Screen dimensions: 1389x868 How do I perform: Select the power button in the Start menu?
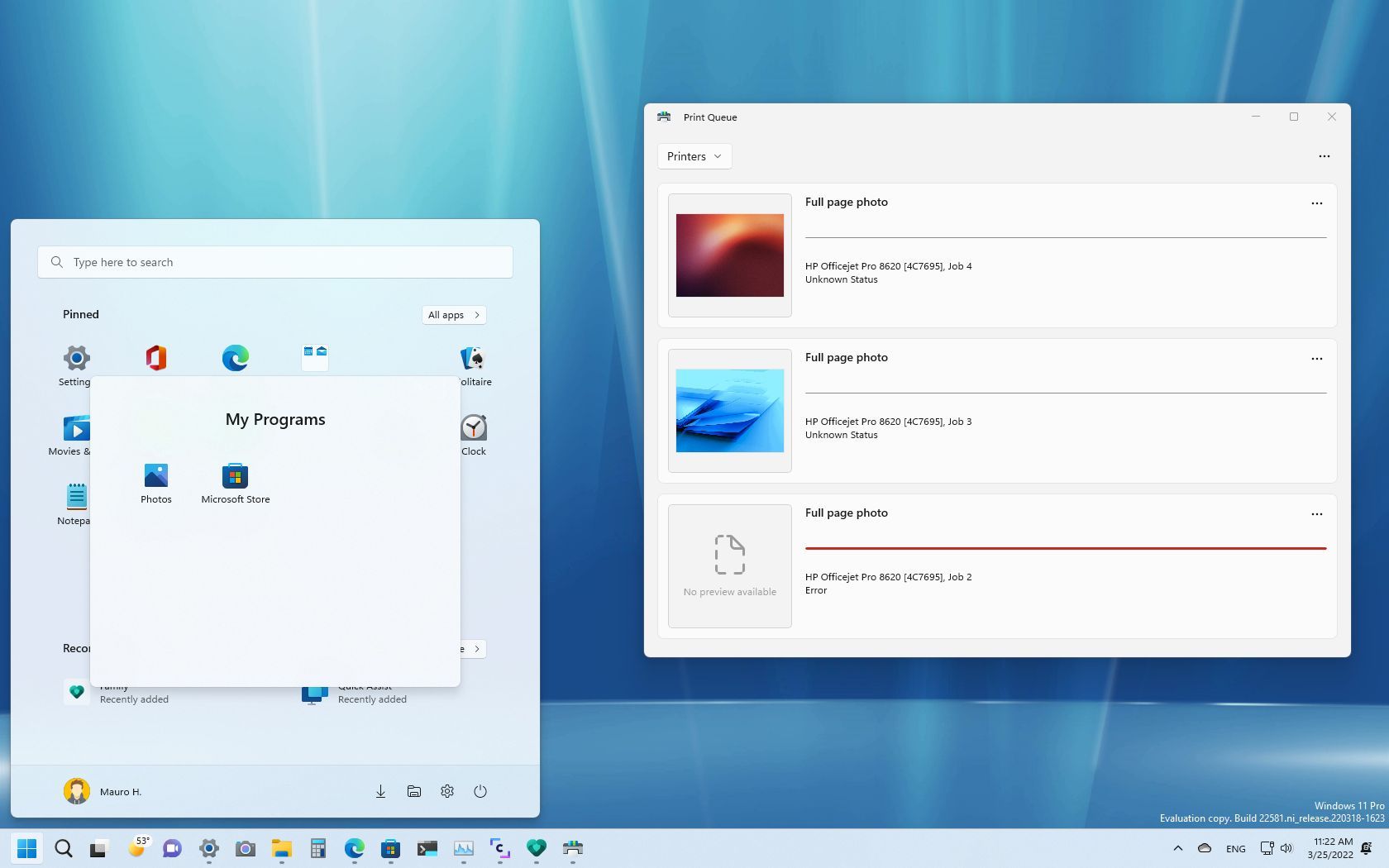[480, 791]
